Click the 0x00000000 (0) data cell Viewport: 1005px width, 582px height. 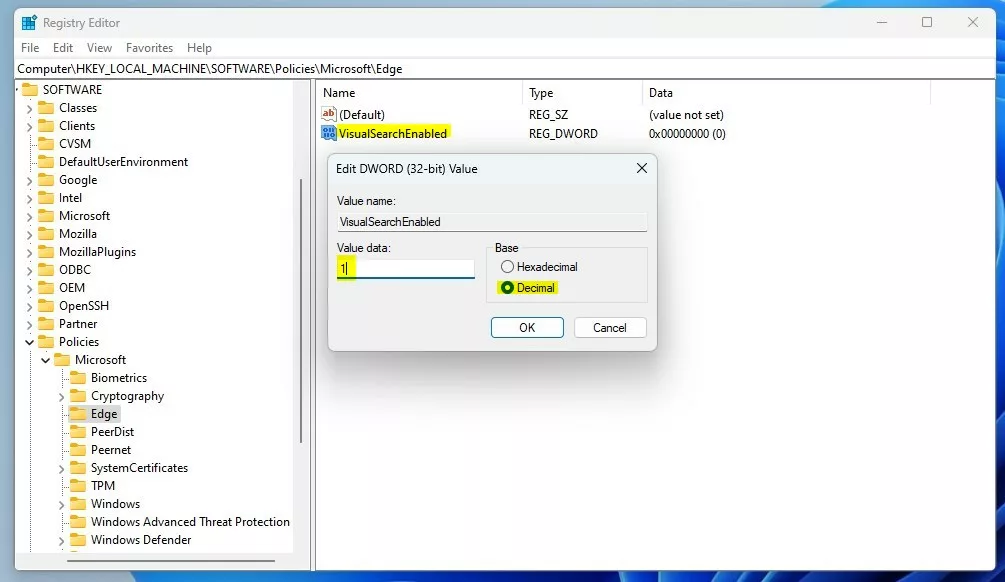(687, 133)
